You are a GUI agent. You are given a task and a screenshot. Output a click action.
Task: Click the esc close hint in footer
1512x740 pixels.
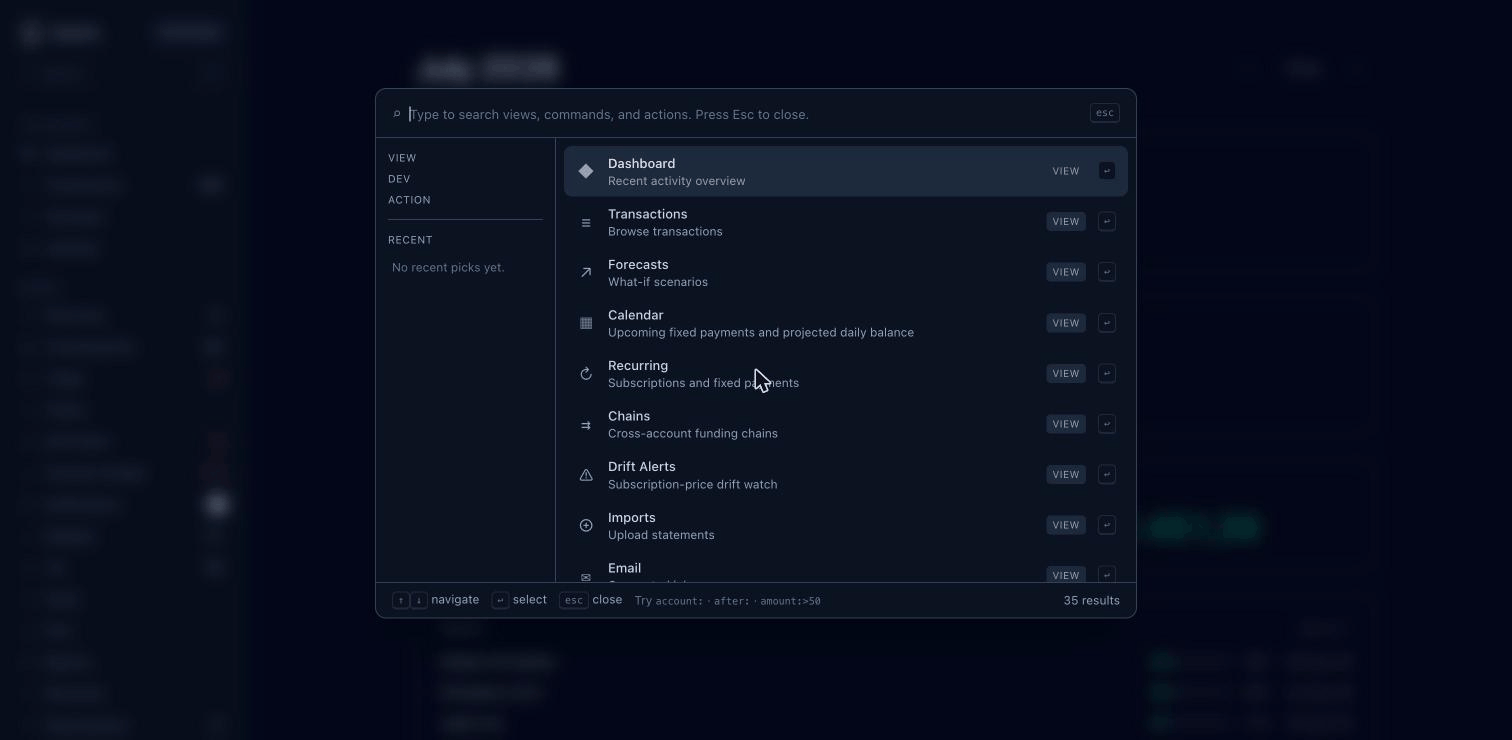click(591, 600)
